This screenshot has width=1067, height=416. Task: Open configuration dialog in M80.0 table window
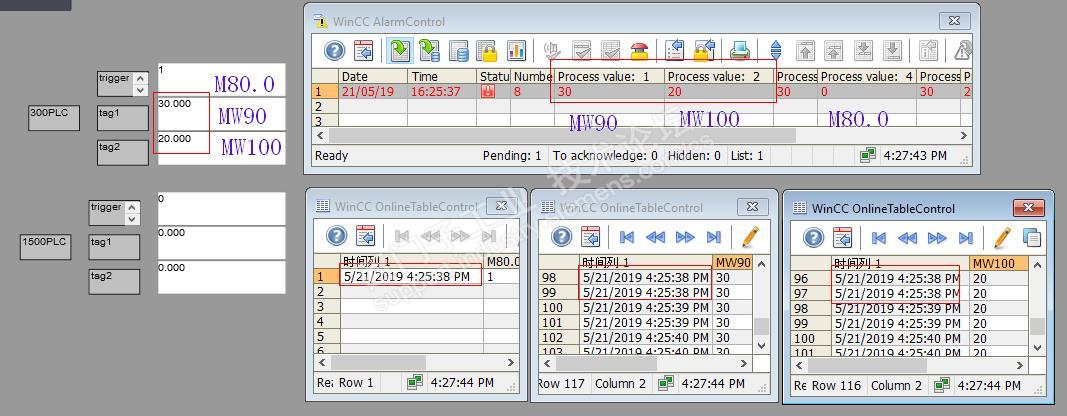click(365, 236)
